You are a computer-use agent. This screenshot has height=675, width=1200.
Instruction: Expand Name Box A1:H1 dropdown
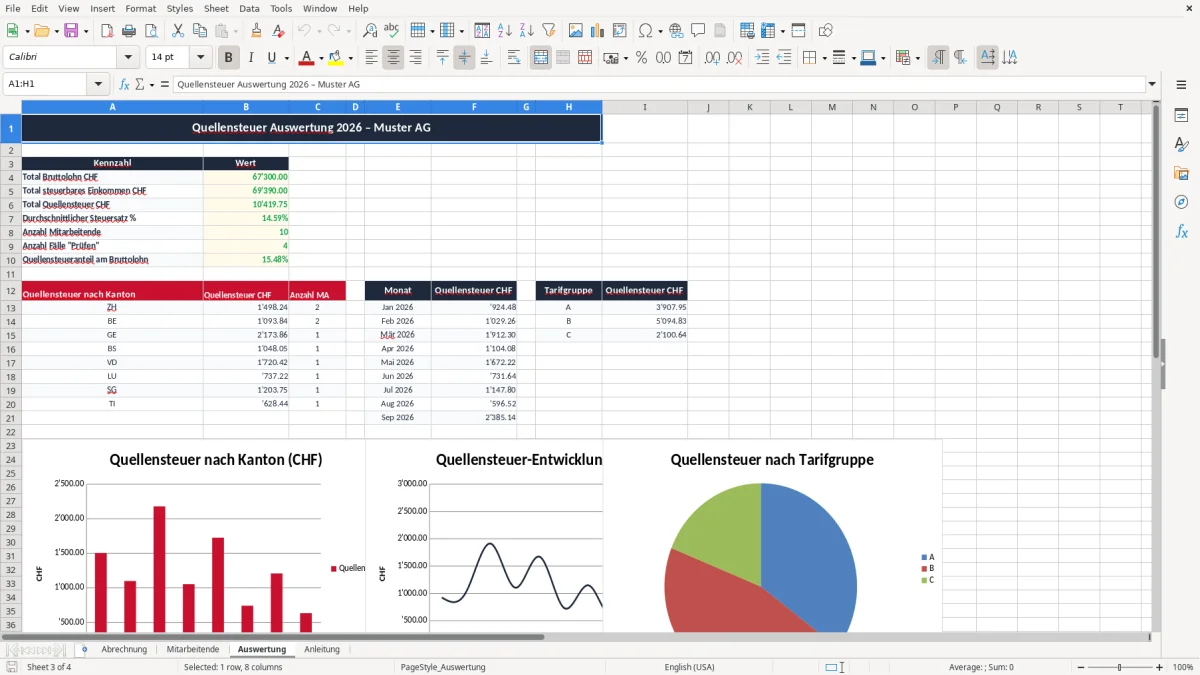click(98, 85)
